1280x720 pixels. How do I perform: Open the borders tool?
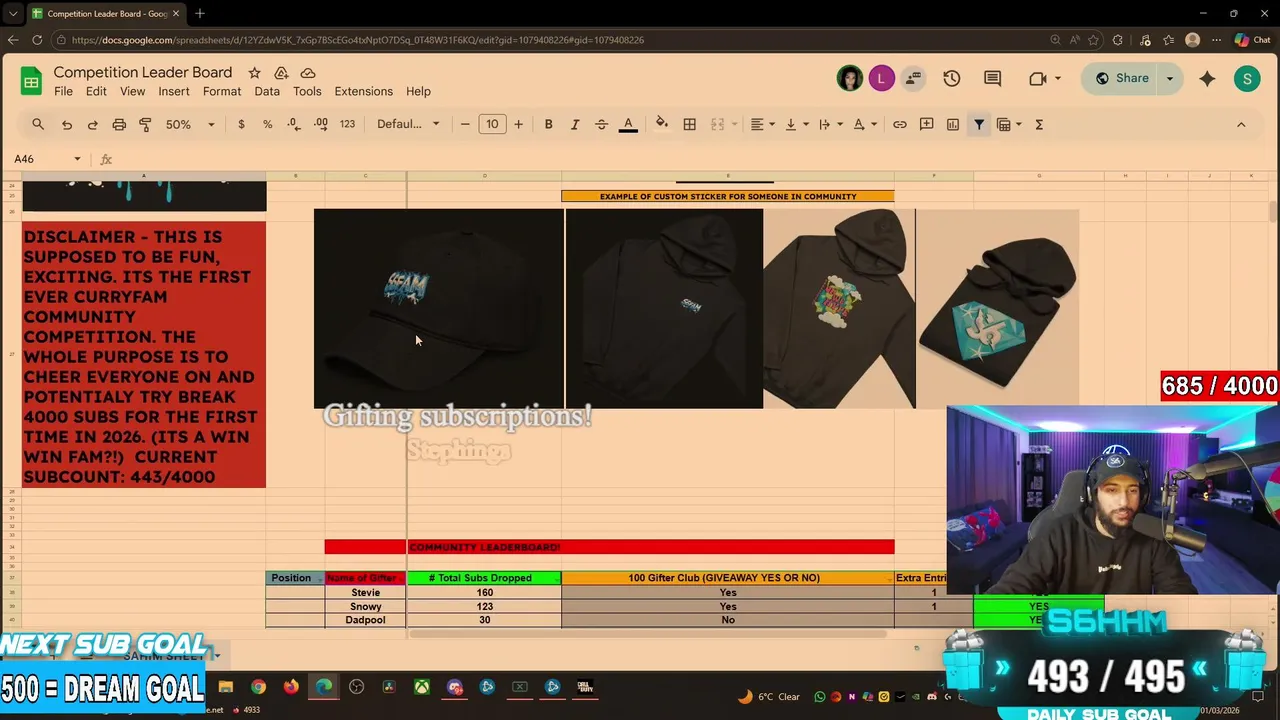click(x=689, y=124)
